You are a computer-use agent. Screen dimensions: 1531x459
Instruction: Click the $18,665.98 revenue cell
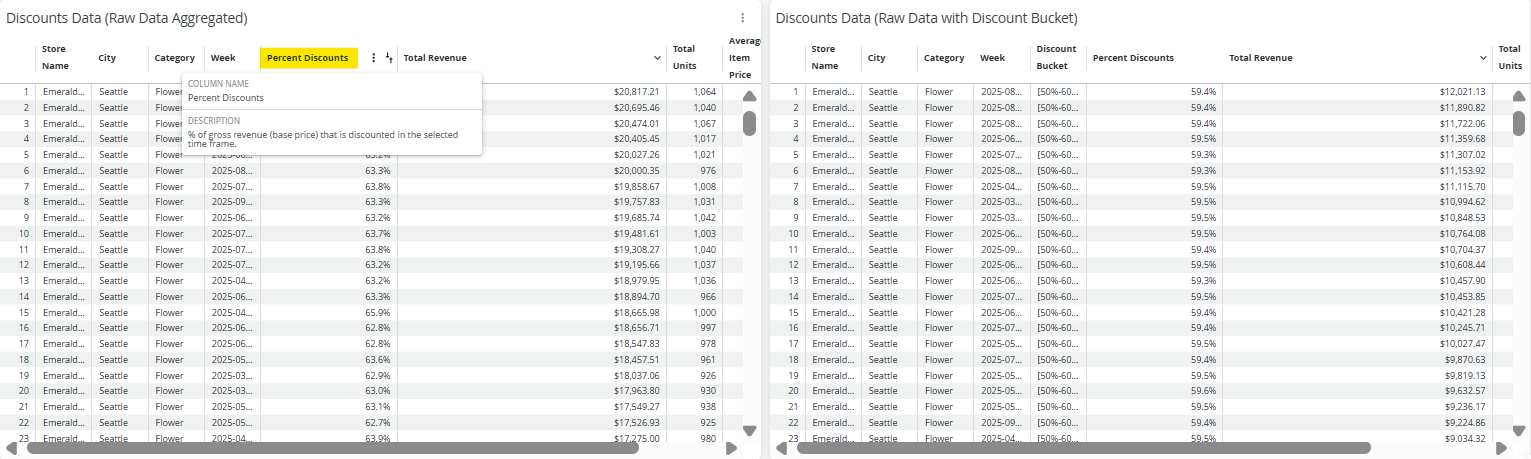point(637,313)
